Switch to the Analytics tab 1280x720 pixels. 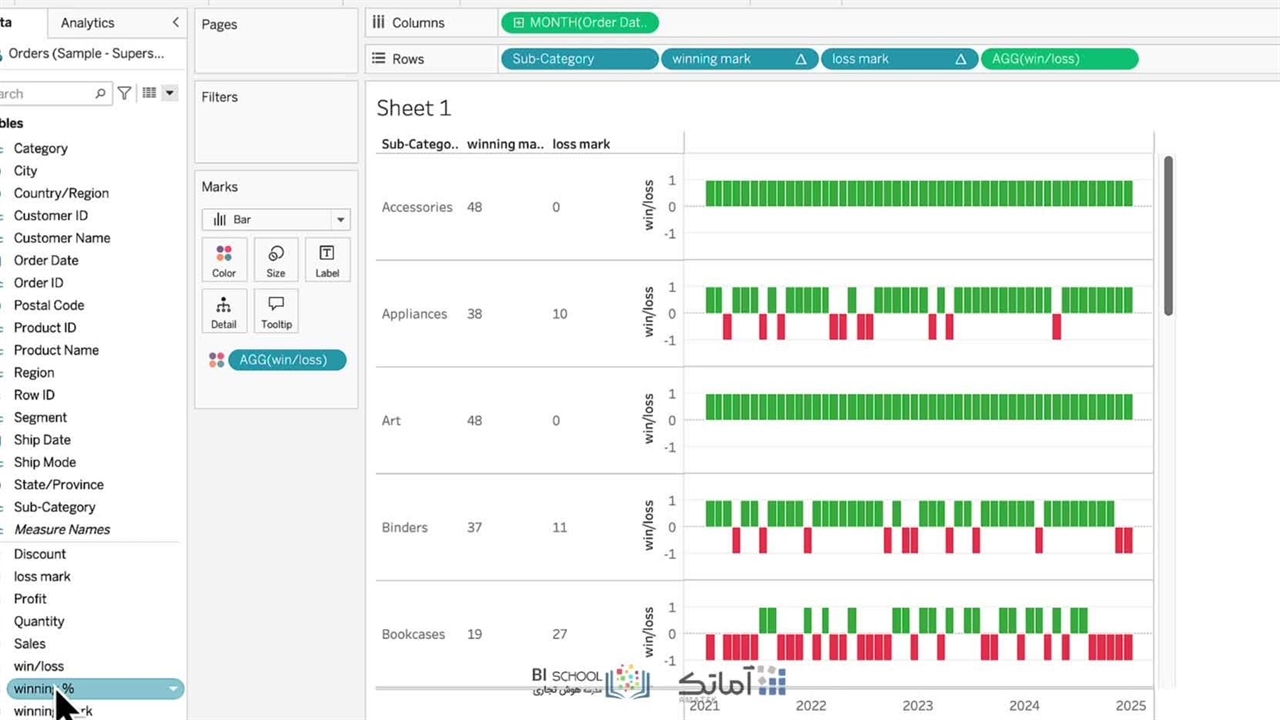[x=87, y=22]
